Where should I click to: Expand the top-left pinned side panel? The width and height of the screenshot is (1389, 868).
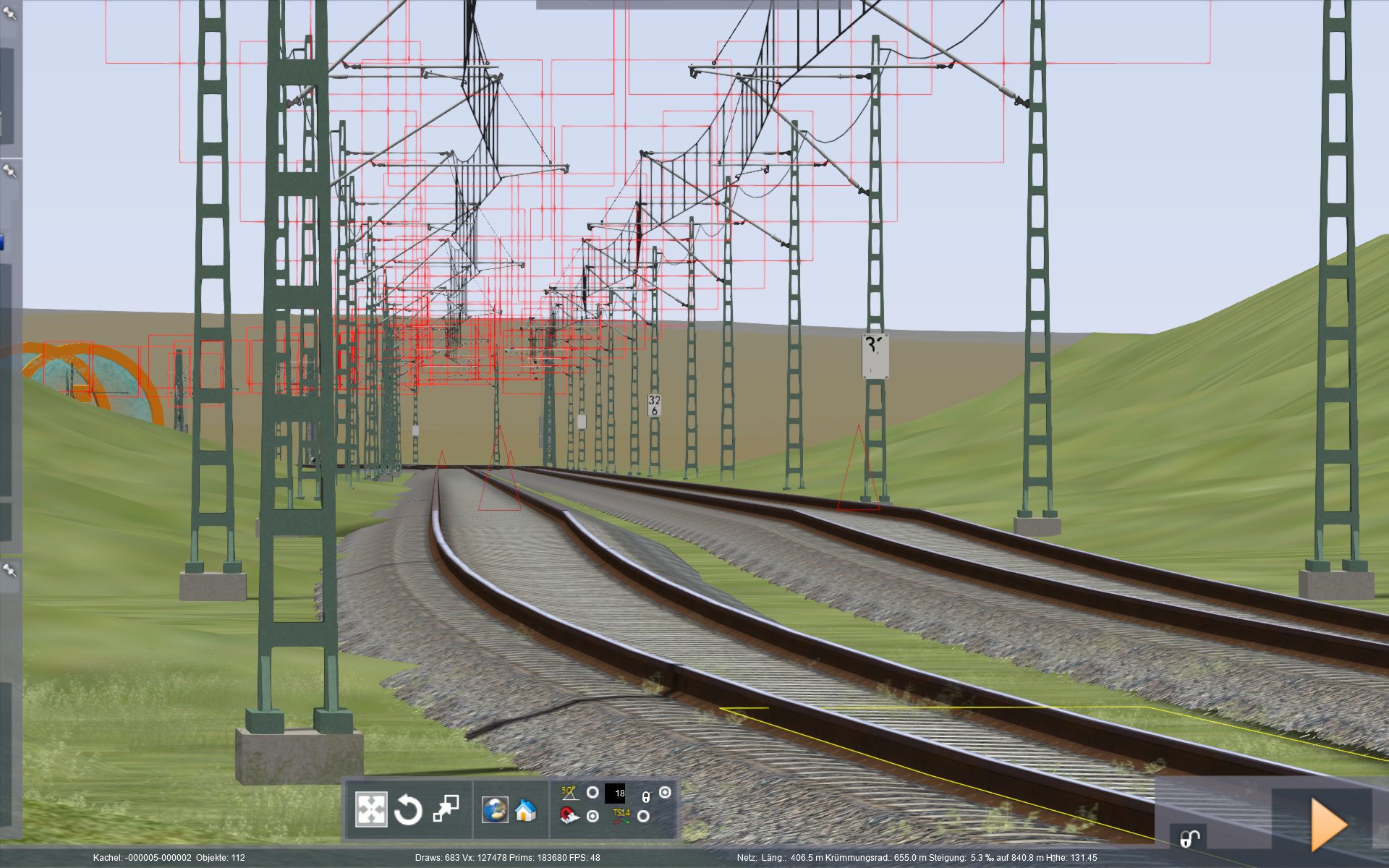pos(9,13)
